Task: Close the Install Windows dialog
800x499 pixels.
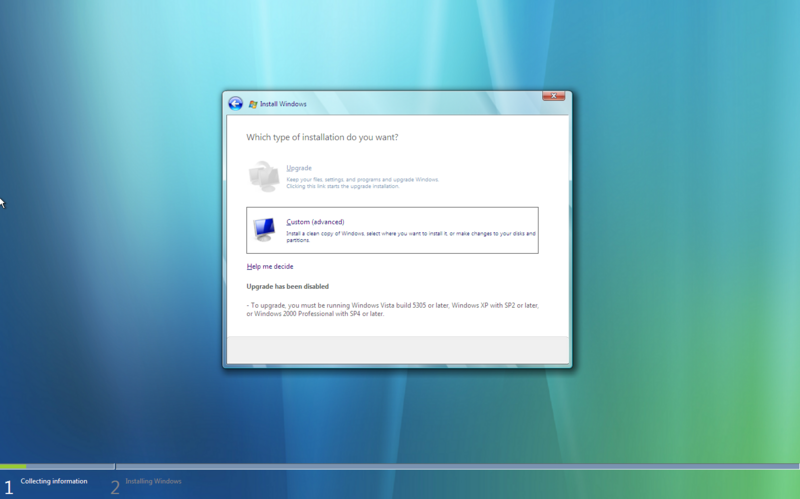Action: (553, 95)
